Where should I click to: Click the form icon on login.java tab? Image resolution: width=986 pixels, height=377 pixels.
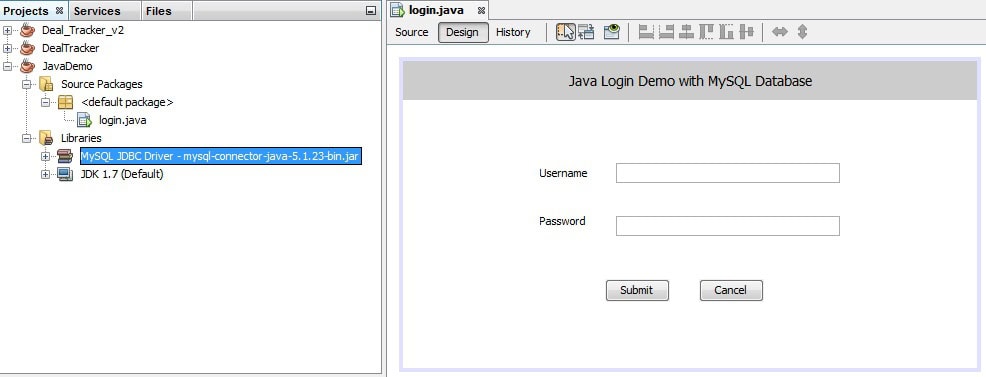(397, 10)
